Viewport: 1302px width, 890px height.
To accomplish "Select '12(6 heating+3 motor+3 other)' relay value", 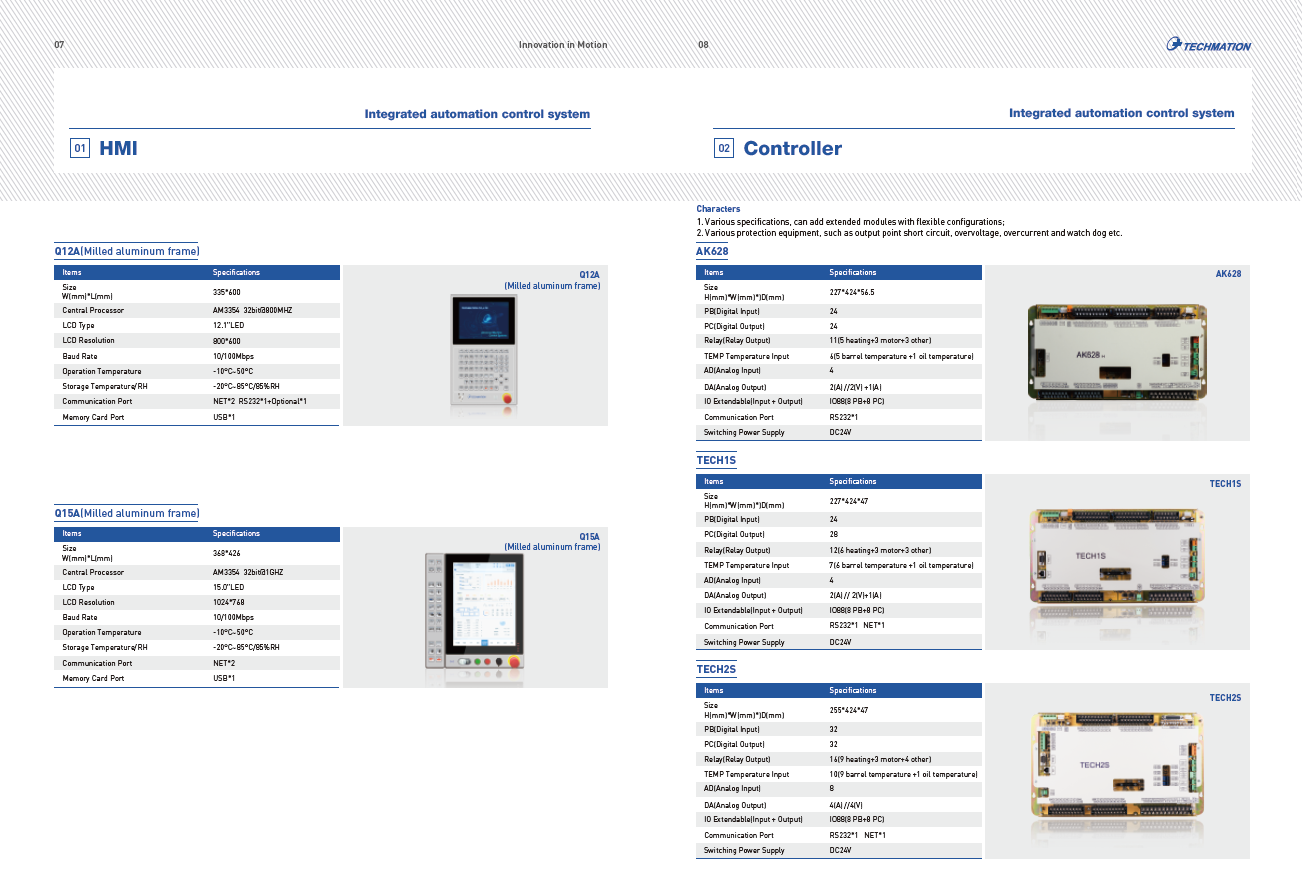I will point(880,550).
